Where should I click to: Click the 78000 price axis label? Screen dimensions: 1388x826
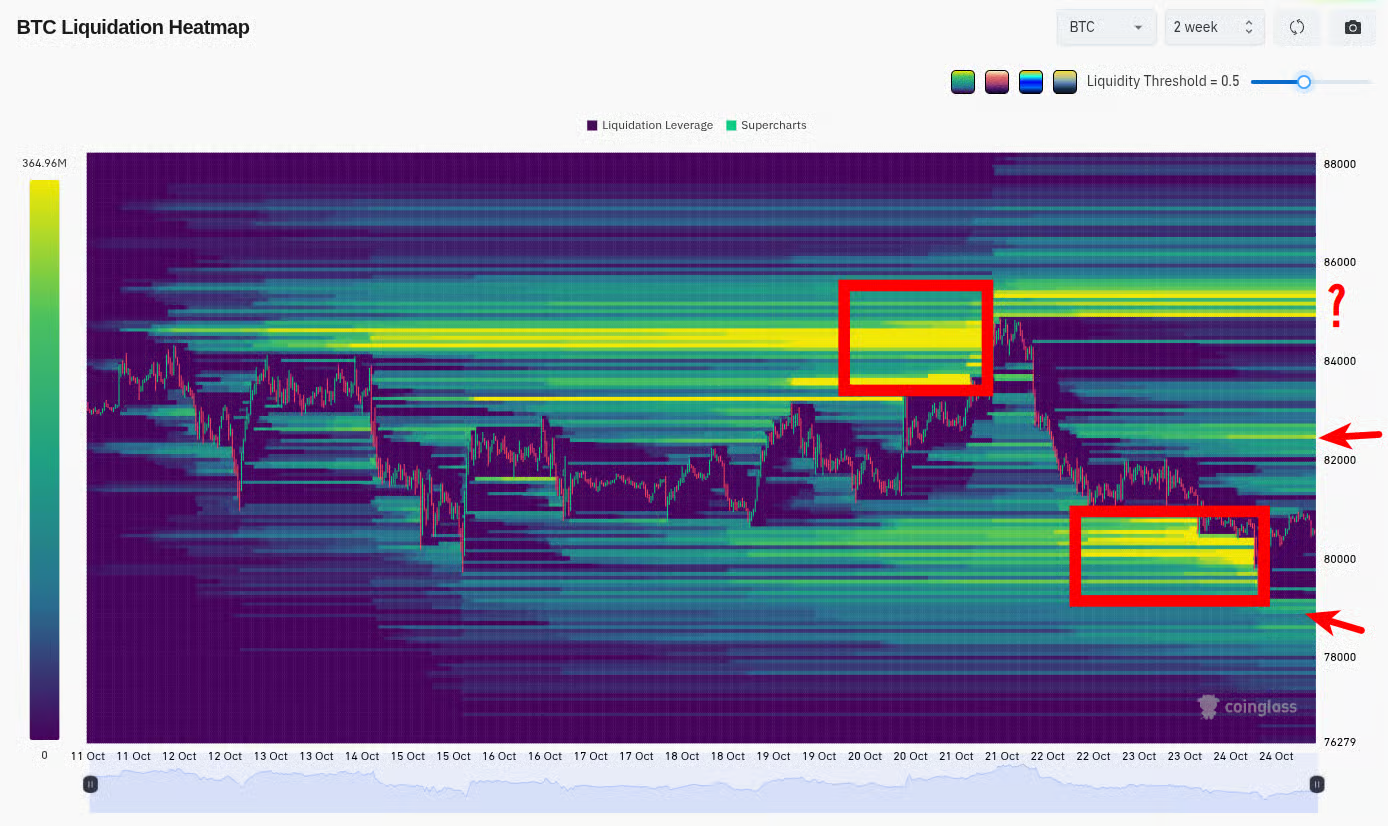pyautogui.click(x=1339, y=658)
